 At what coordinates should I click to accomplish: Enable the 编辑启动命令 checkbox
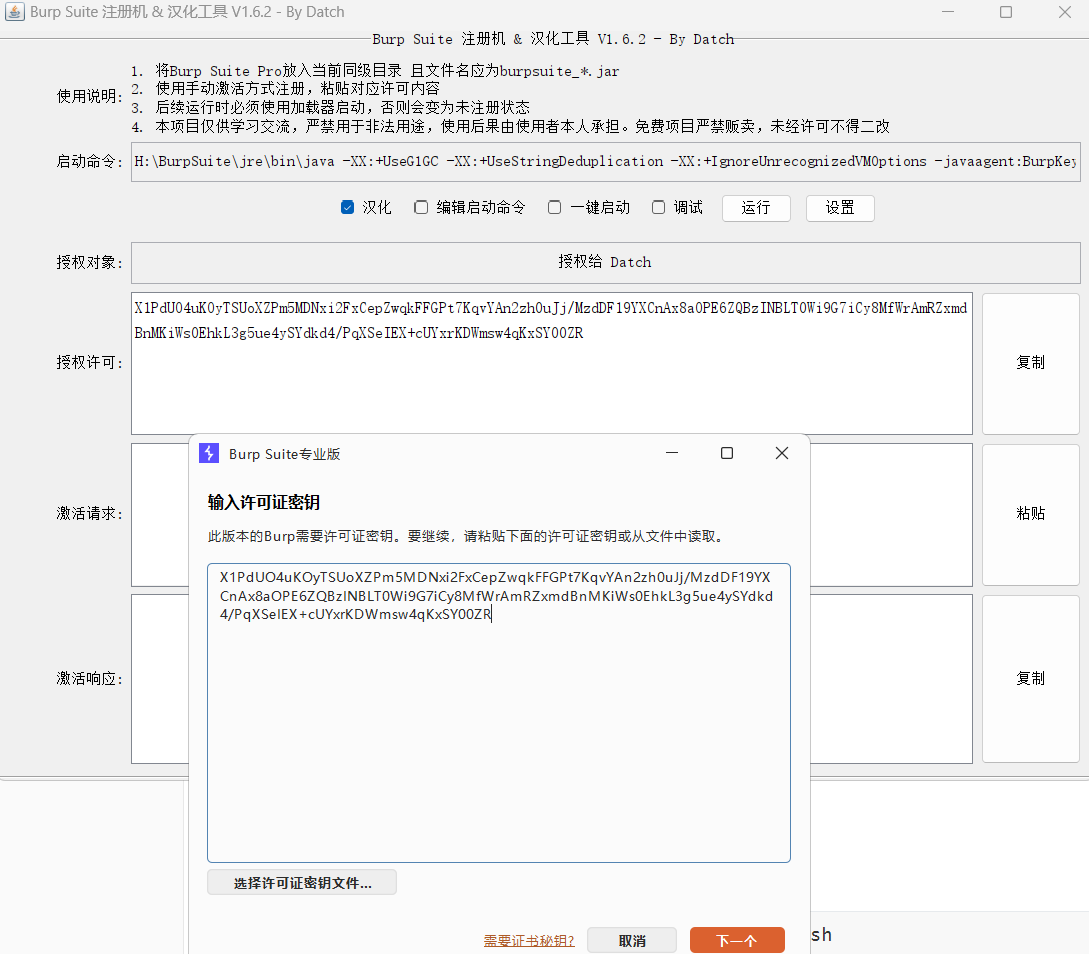pyautogui.click(x=421, y=207)
